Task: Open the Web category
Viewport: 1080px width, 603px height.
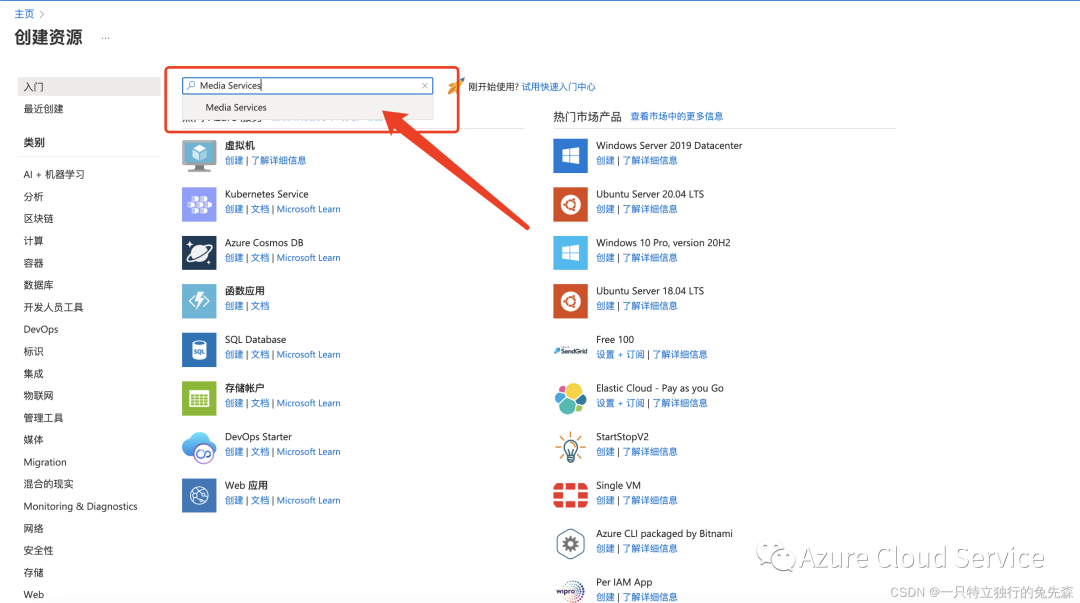Action: pyautogui.click(x=33, y=595)
